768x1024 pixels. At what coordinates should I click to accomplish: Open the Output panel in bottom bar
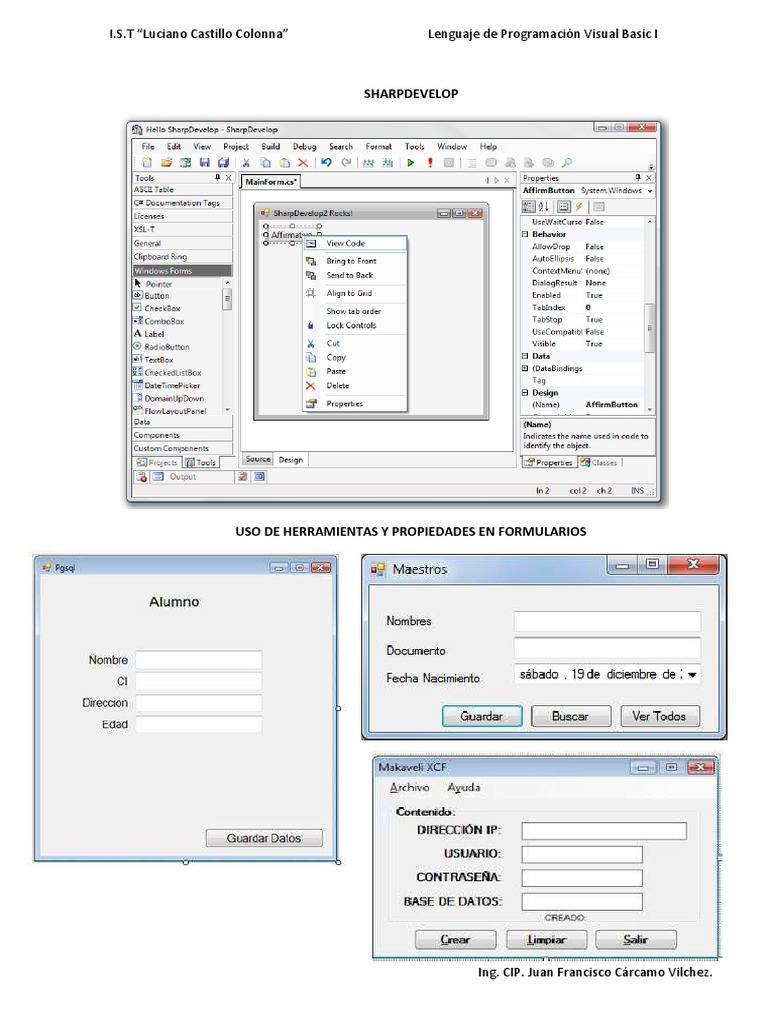pyautogui.click(x=176, y=477)
